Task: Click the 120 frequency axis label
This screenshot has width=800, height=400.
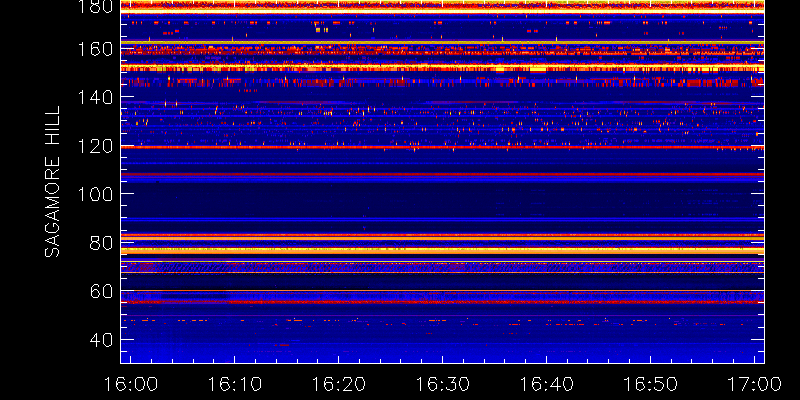Action: (95, 146)
